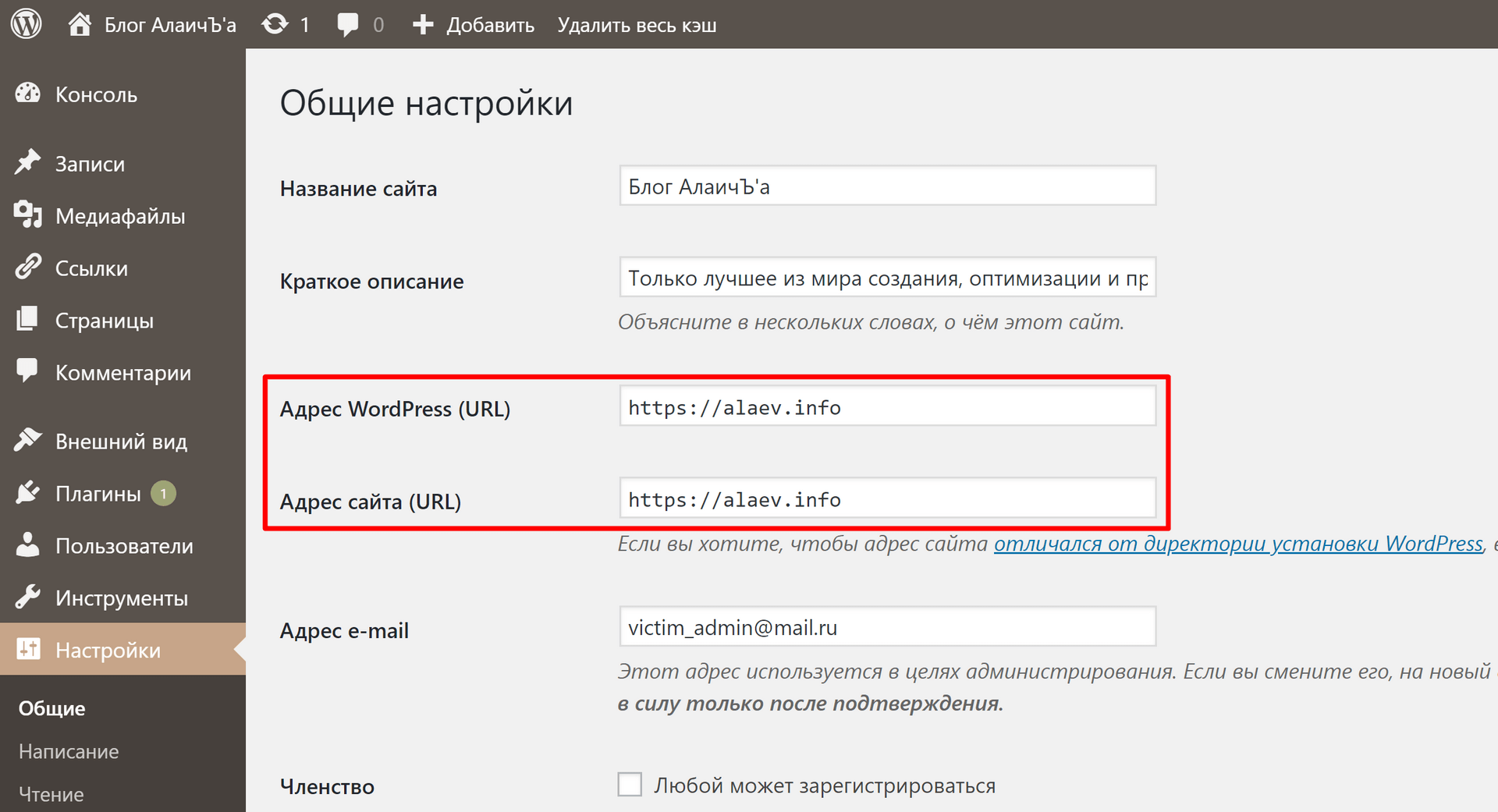1498x812 pixels.
Task: Focus the Адрес e-mail input field
Action: [x=888, y=626]
